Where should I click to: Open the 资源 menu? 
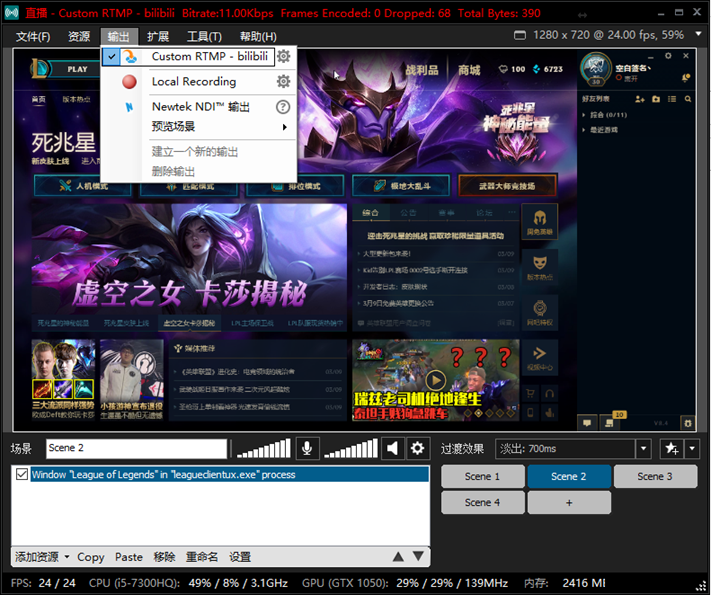79,36
